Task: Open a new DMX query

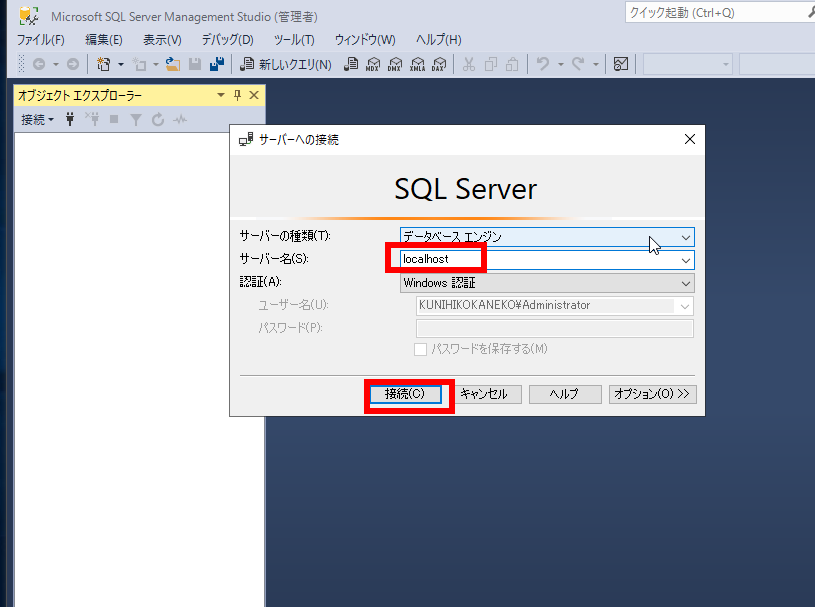Action: (x=395, y=64)
